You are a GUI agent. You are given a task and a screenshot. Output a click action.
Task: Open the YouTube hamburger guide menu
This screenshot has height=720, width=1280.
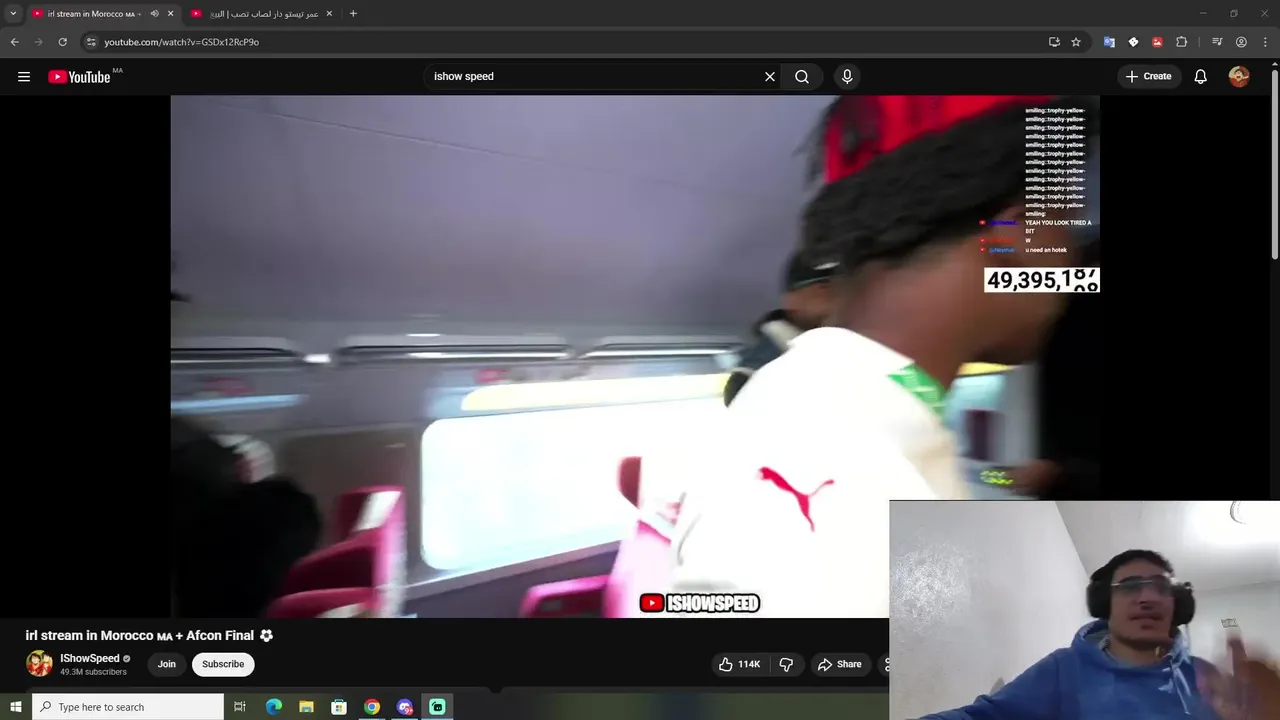point(24,77)
